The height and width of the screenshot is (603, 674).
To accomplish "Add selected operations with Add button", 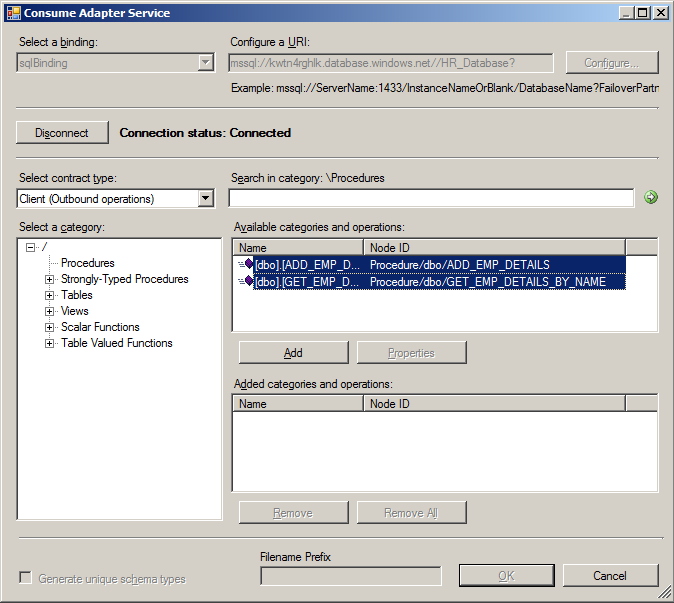I will pyautogui.click(x=293, y=353).
